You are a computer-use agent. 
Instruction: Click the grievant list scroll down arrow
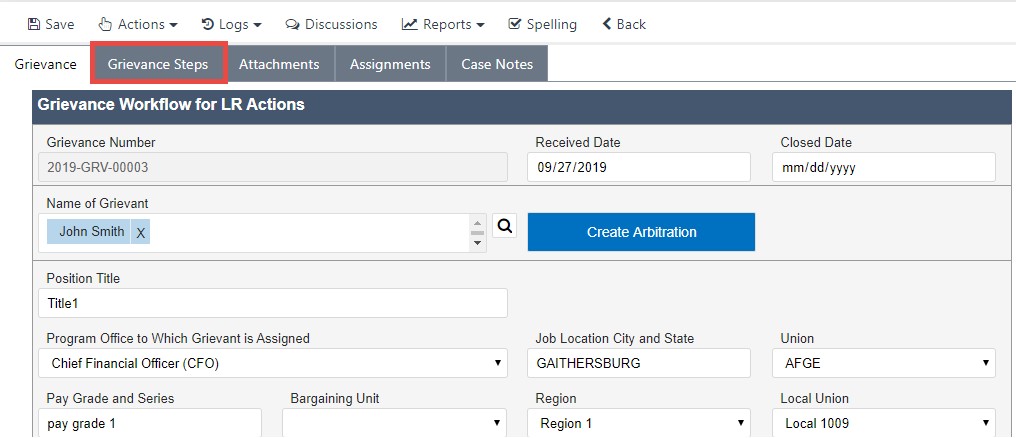478,244
